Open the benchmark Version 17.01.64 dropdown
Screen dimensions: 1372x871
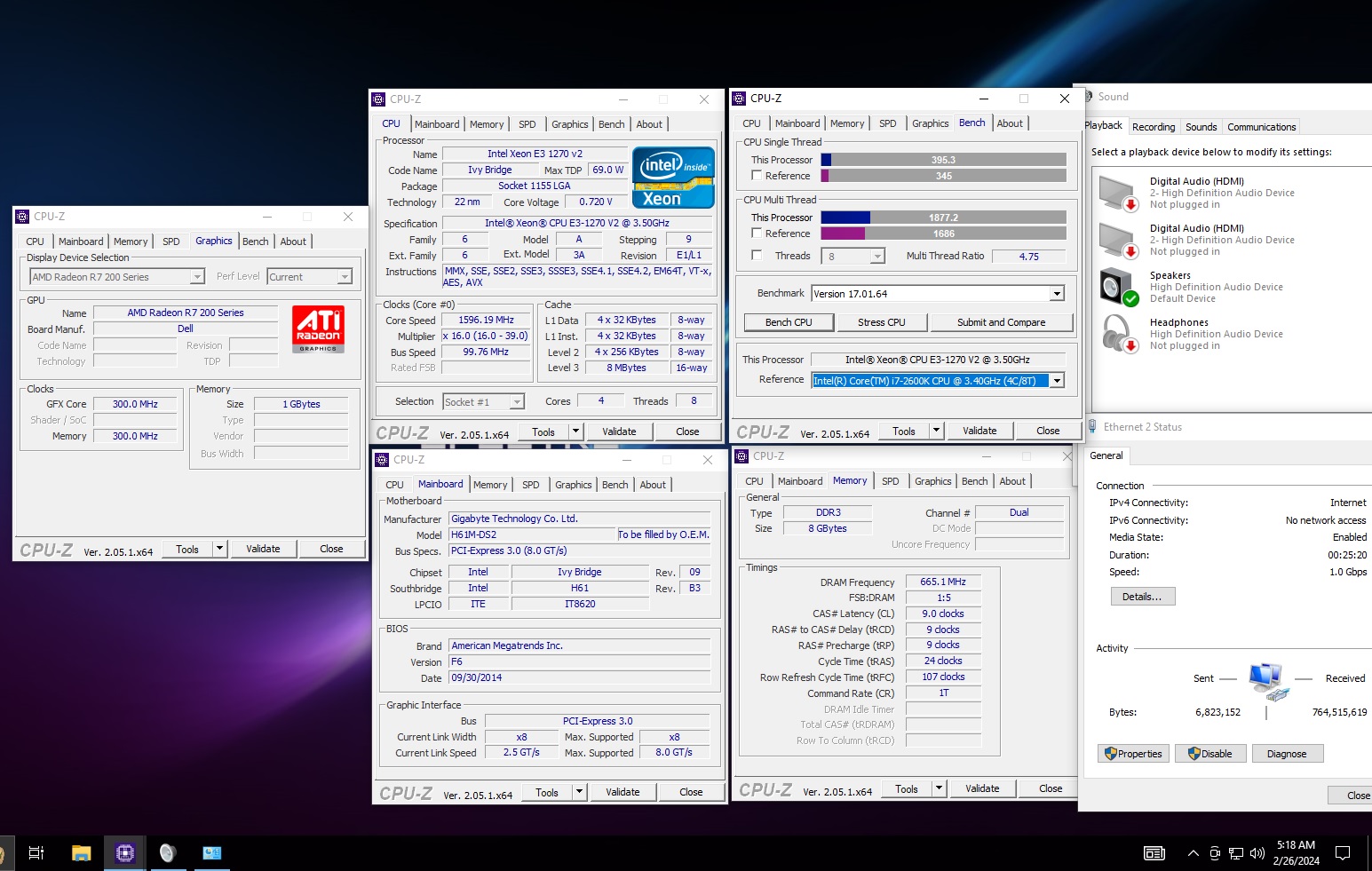click(1055, 293)
